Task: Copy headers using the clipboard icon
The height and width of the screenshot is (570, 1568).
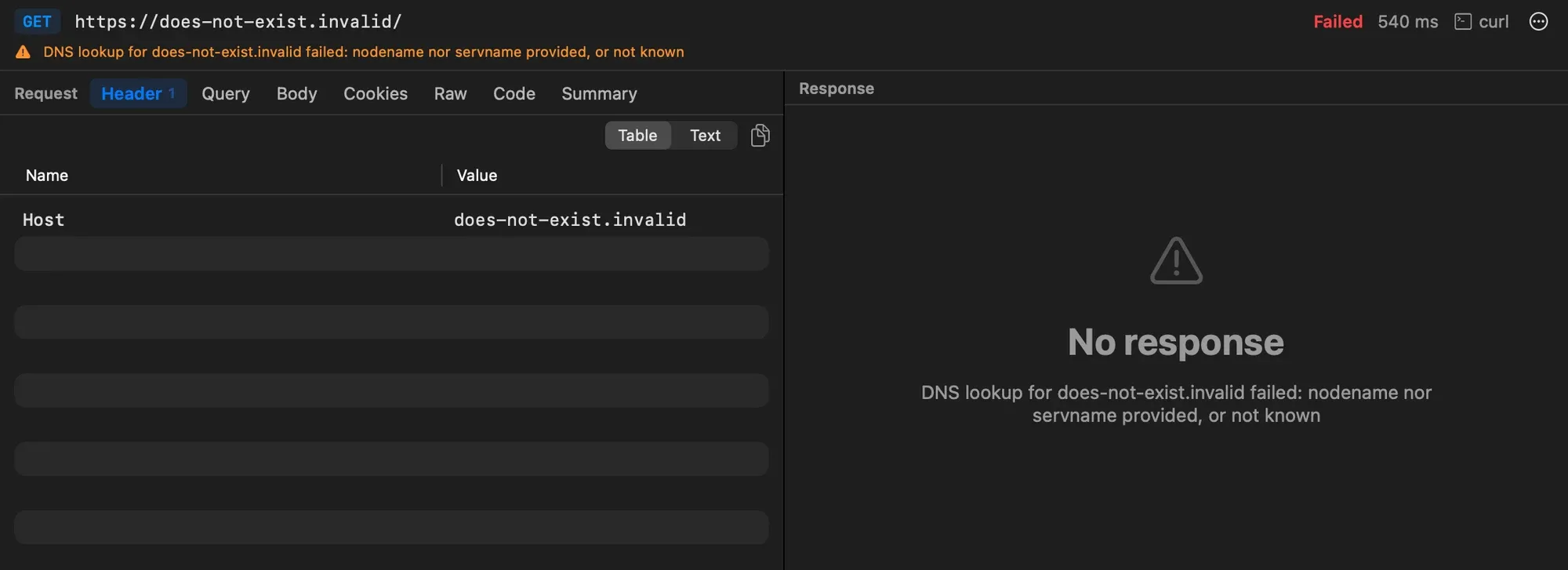Action: click(x=760, y=136)
